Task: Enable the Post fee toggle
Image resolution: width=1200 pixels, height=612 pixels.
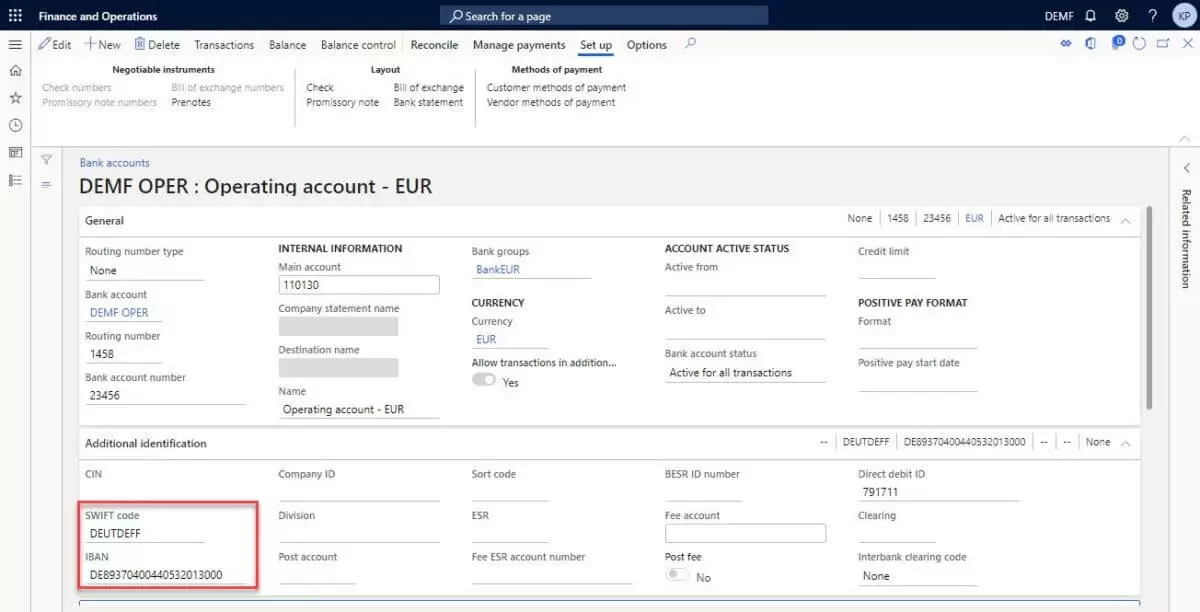Action: tap(678, 575)
